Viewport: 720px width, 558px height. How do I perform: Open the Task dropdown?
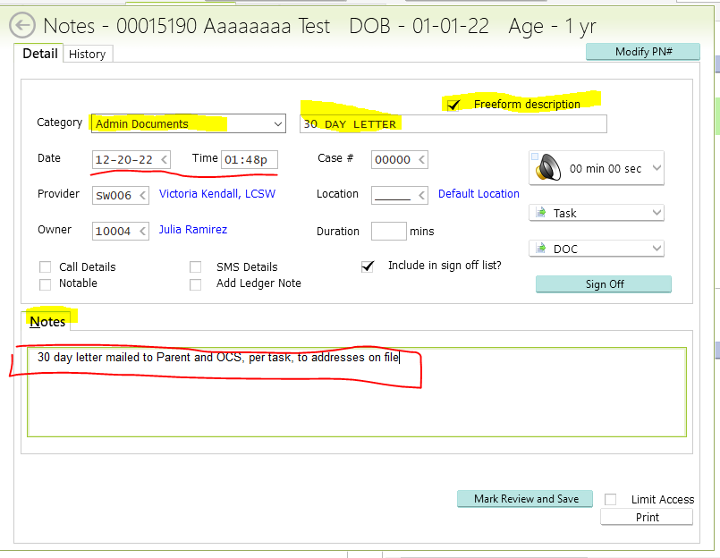(x=656, y=213)
